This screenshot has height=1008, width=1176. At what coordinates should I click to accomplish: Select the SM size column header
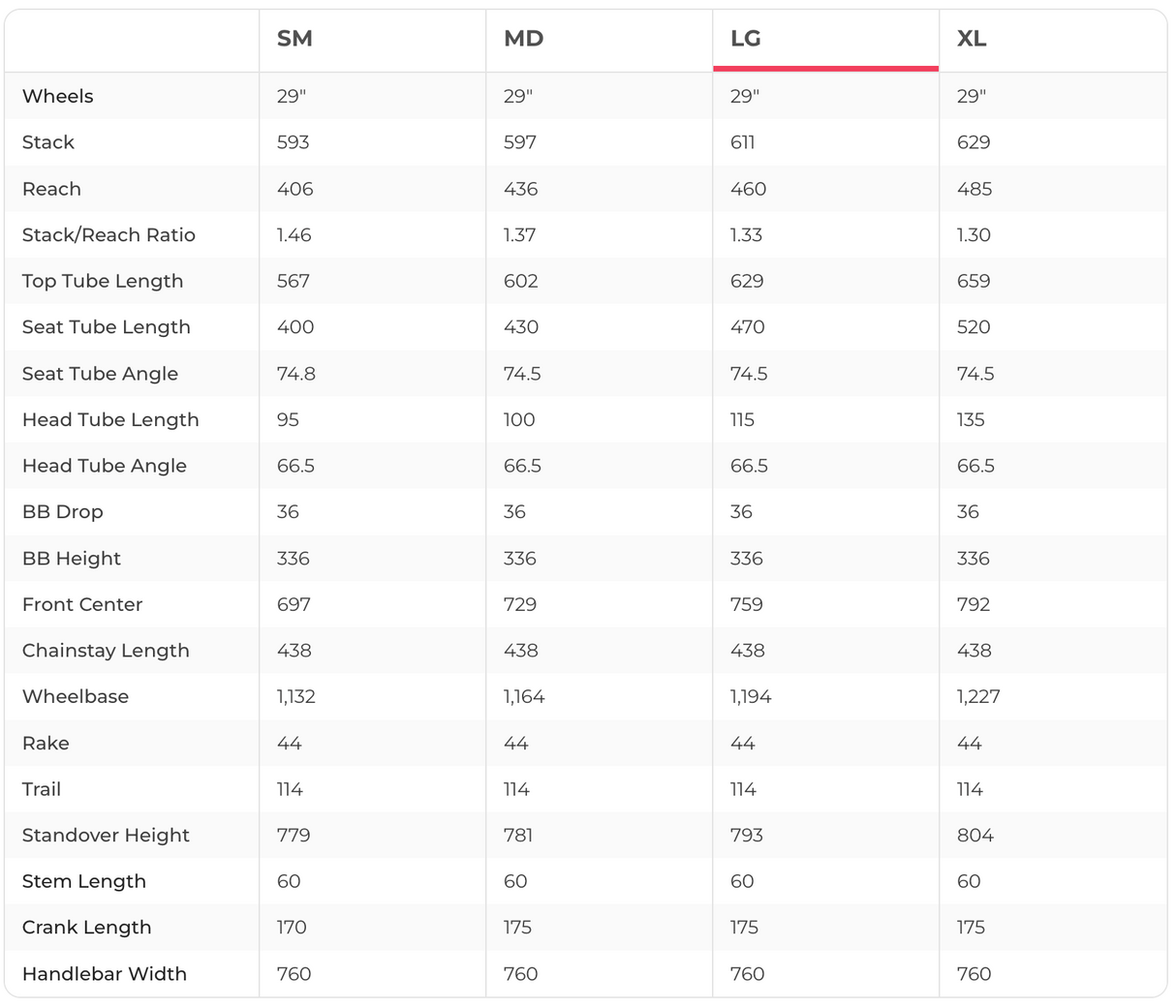pos(294,39)
